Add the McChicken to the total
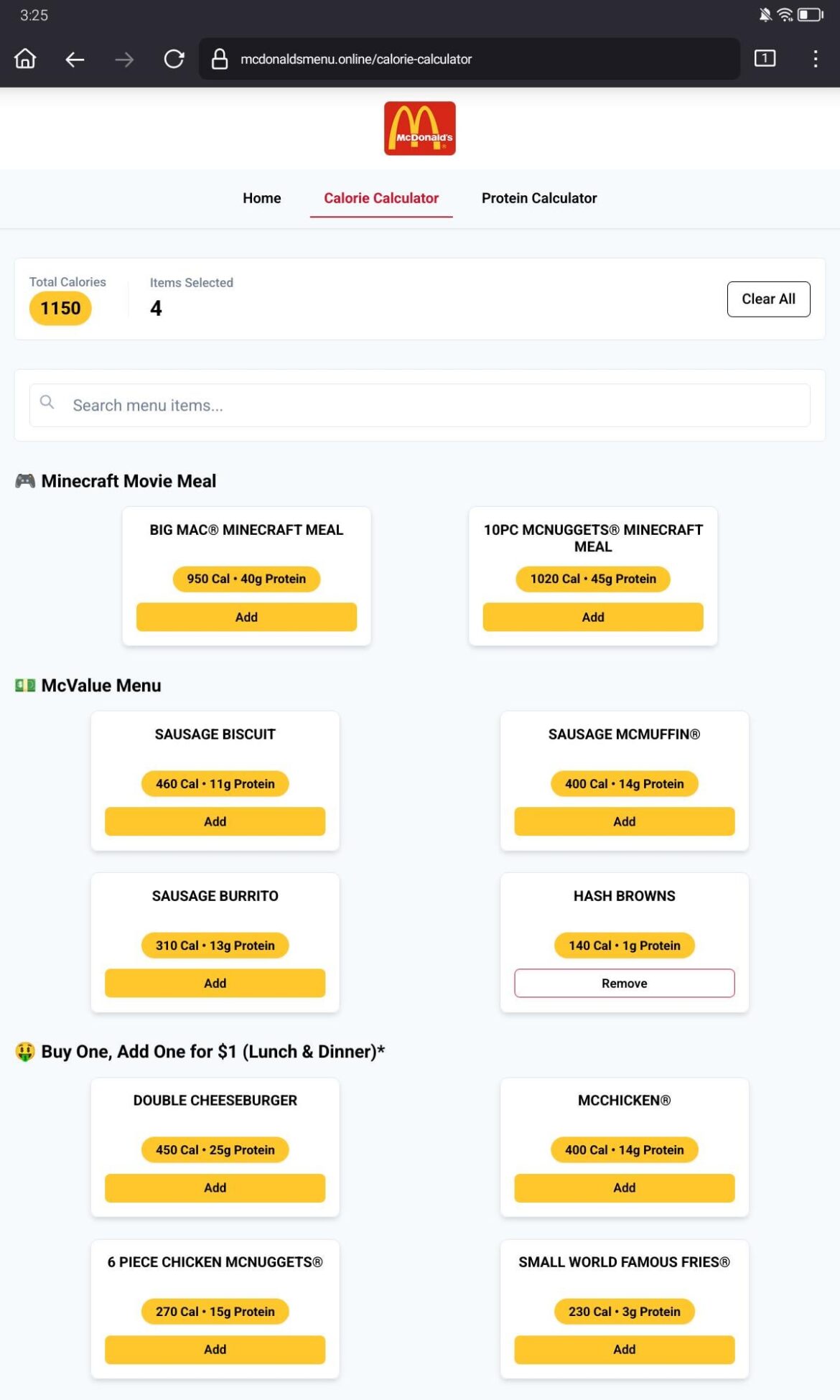The height and width of the screenshot is (1400, 840). point(624,1187)
